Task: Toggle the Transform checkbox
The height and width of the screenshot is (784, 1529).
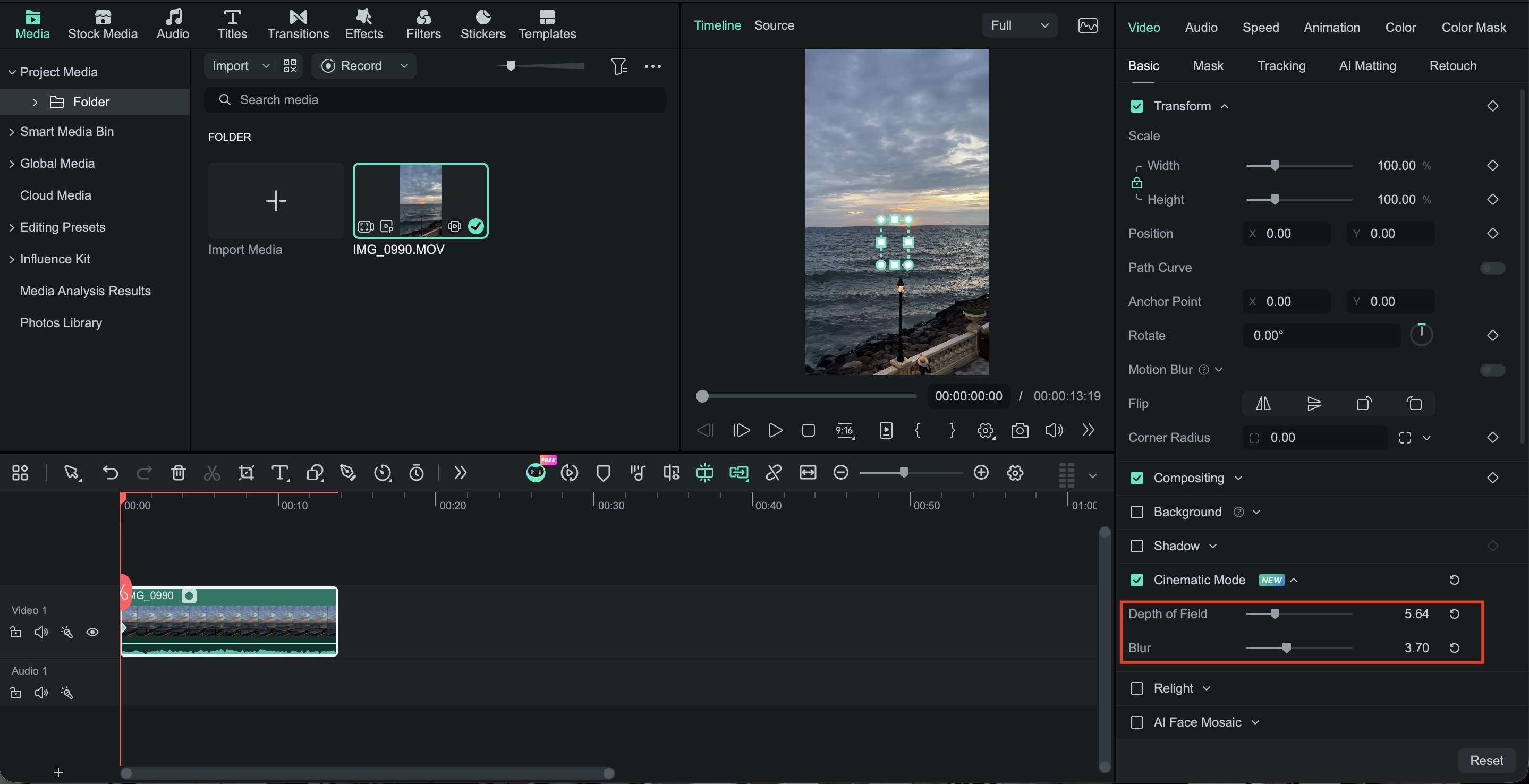Action: (x=1137, y=106)
